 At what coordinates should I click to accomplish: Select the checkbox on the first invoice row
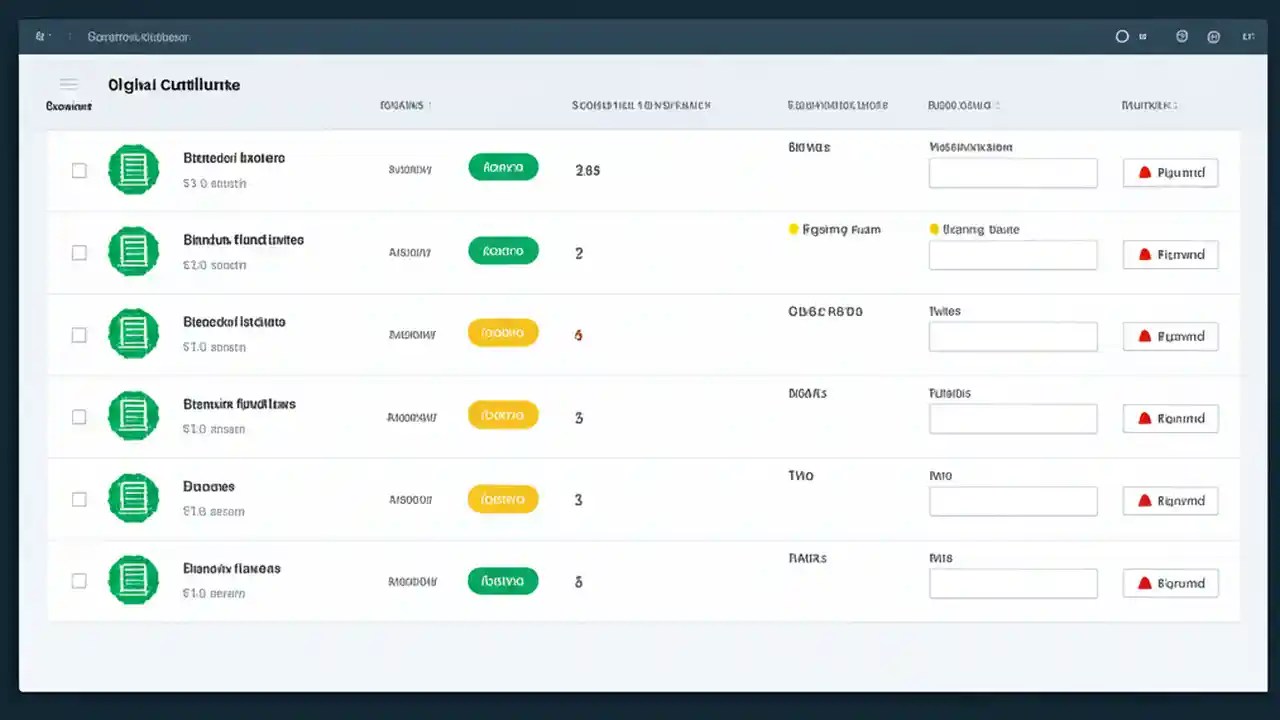(x=79, y=170)
